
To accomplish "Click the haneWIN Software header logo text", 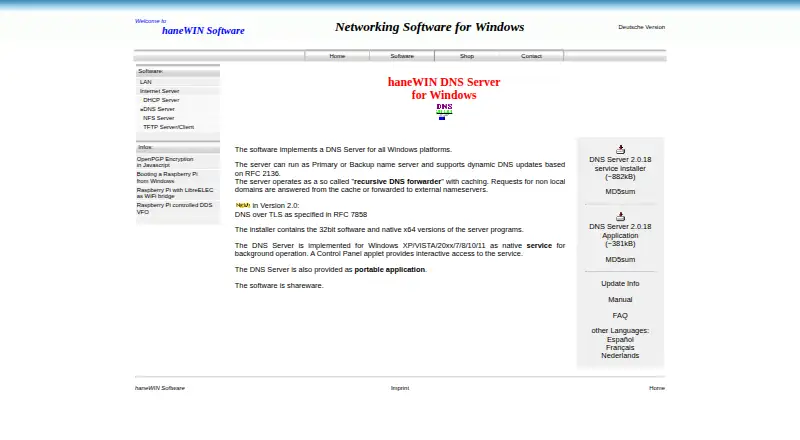I will point(203,31).
